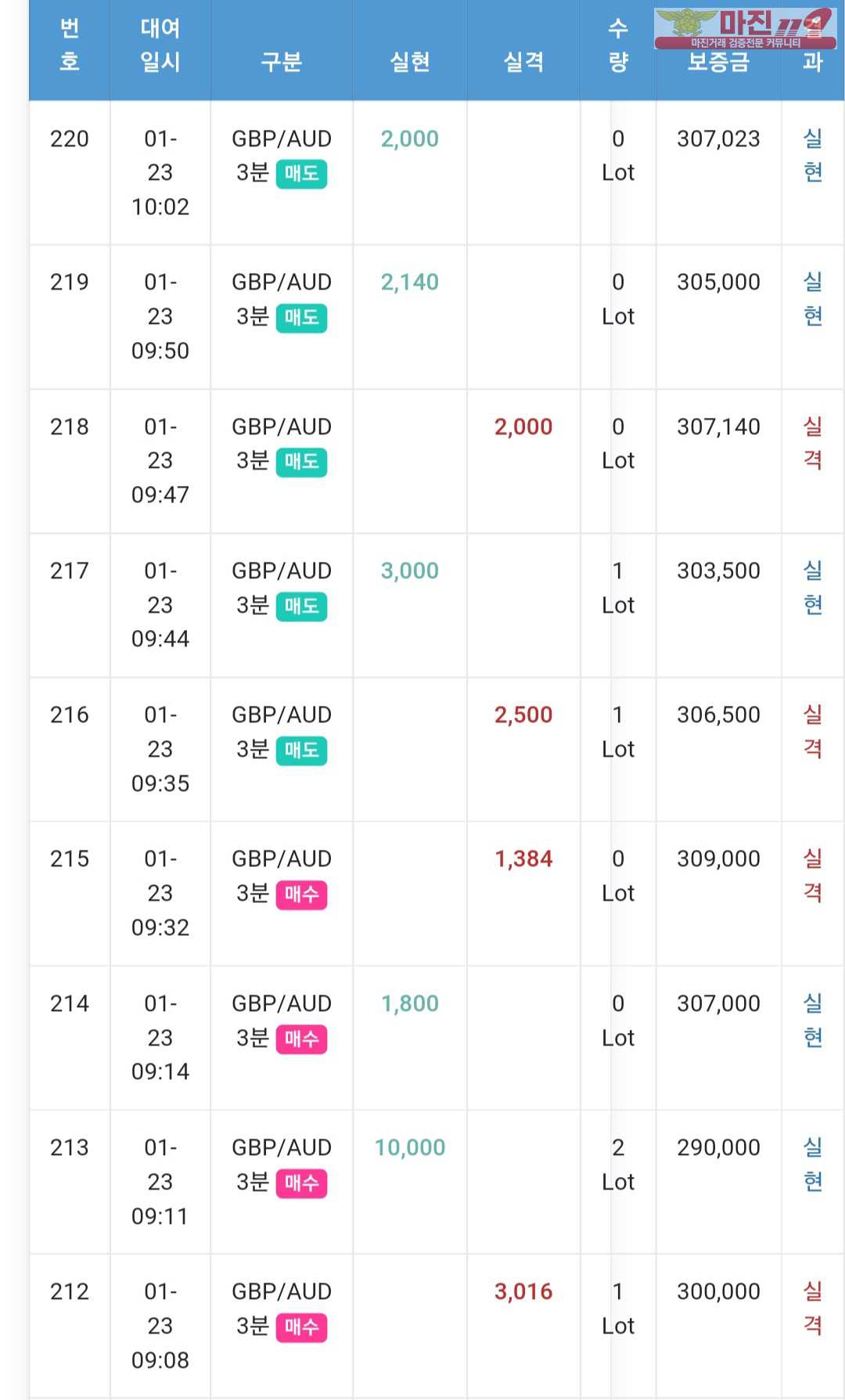Click the 실격 column header

point(523,62)
